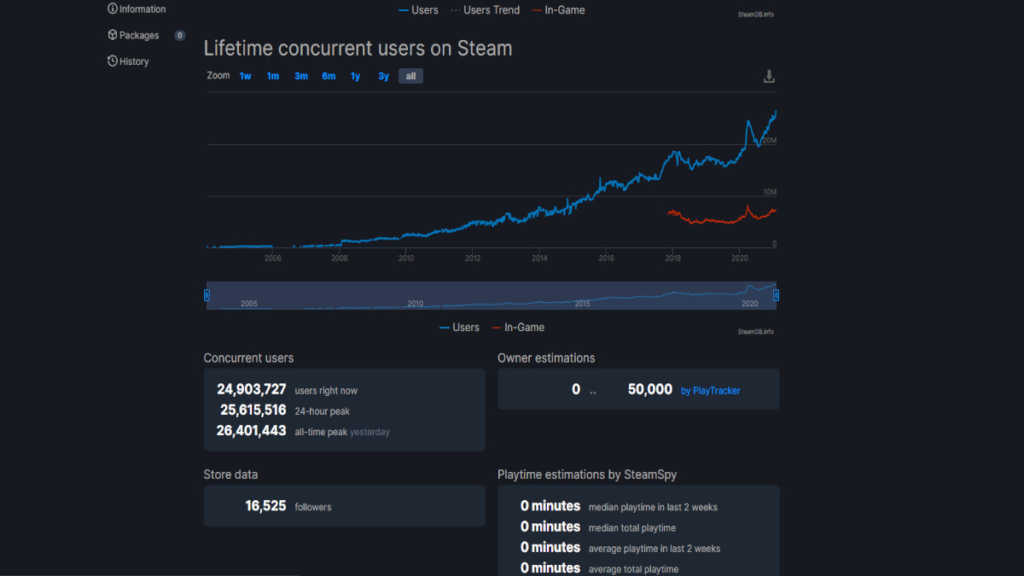Viewport: 1024px width, 576px height.
Task: Click inside the mini navigator chart
Action: click(x=490, y=294)
